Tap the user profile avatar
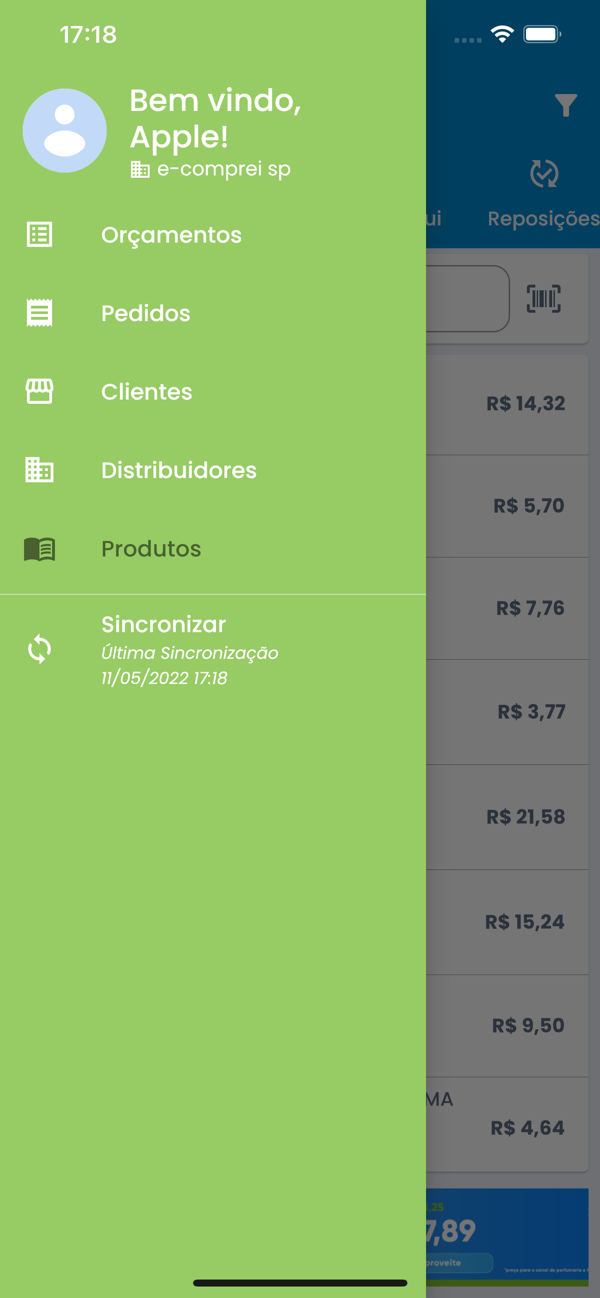600x1298 pixels. pyautogui.click(x=65, y=131)
